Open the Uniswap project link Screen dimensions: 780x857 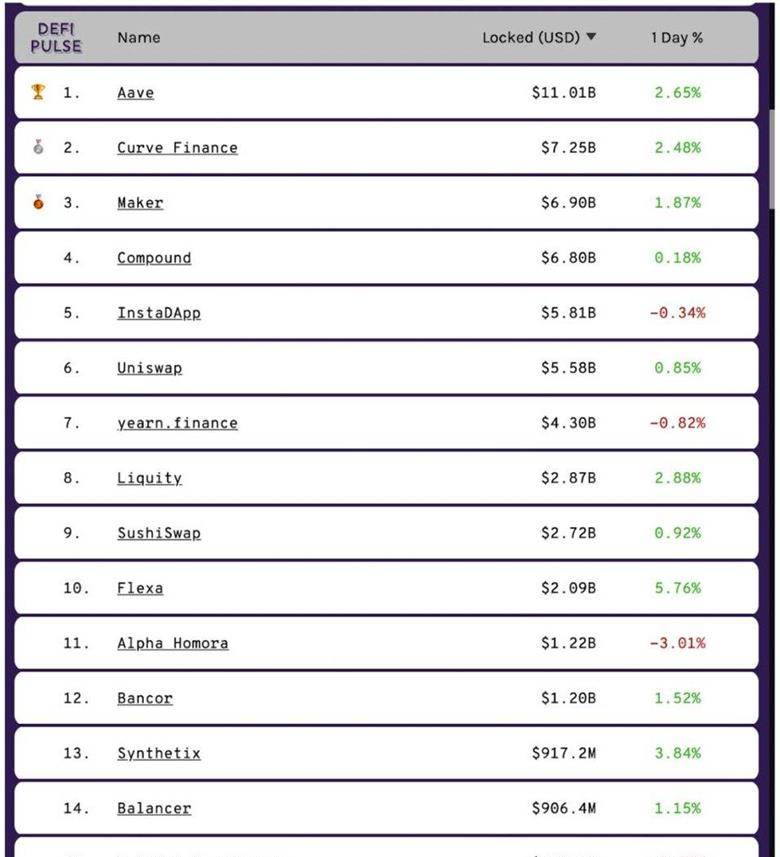(150, 368)
